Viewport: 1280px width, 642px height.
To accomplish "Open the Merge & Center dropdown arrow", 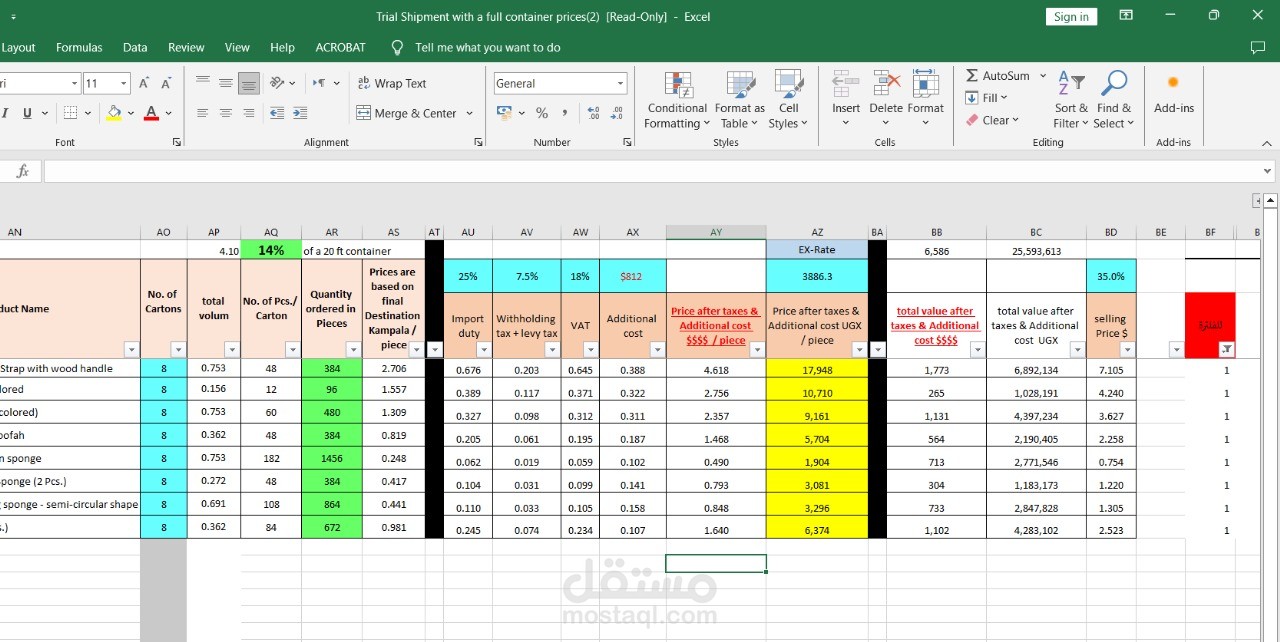I will [469, 113].
